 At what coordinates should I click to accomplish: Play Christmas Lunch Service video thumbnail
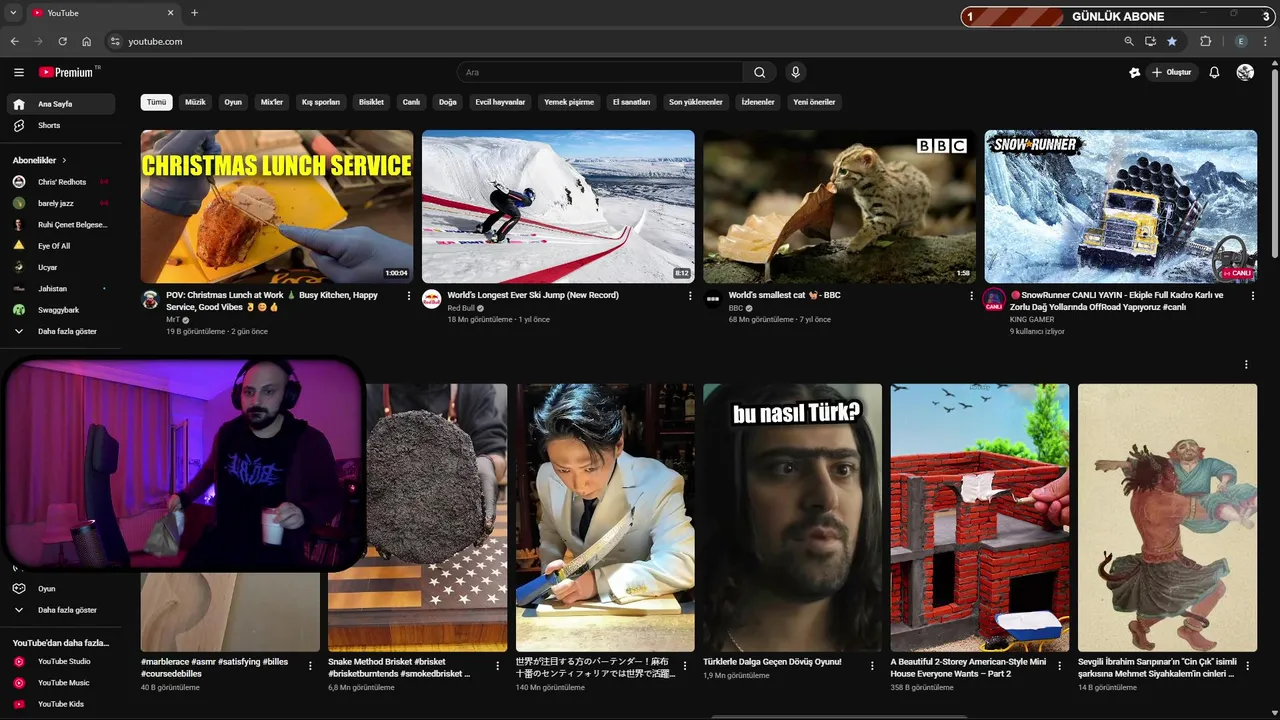click(x=277, y=206)
